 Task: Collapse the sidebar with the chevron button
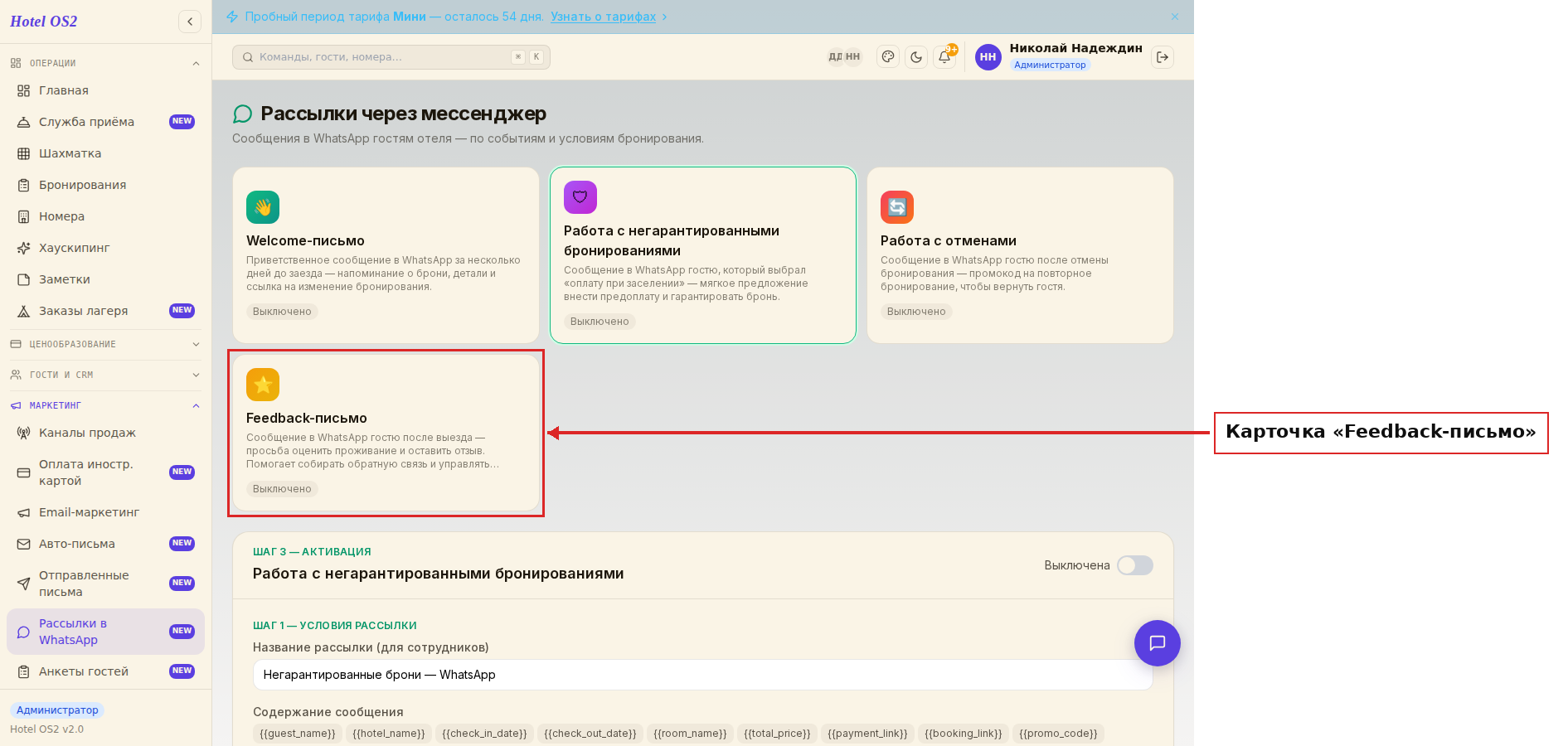[x=190, y=22]
